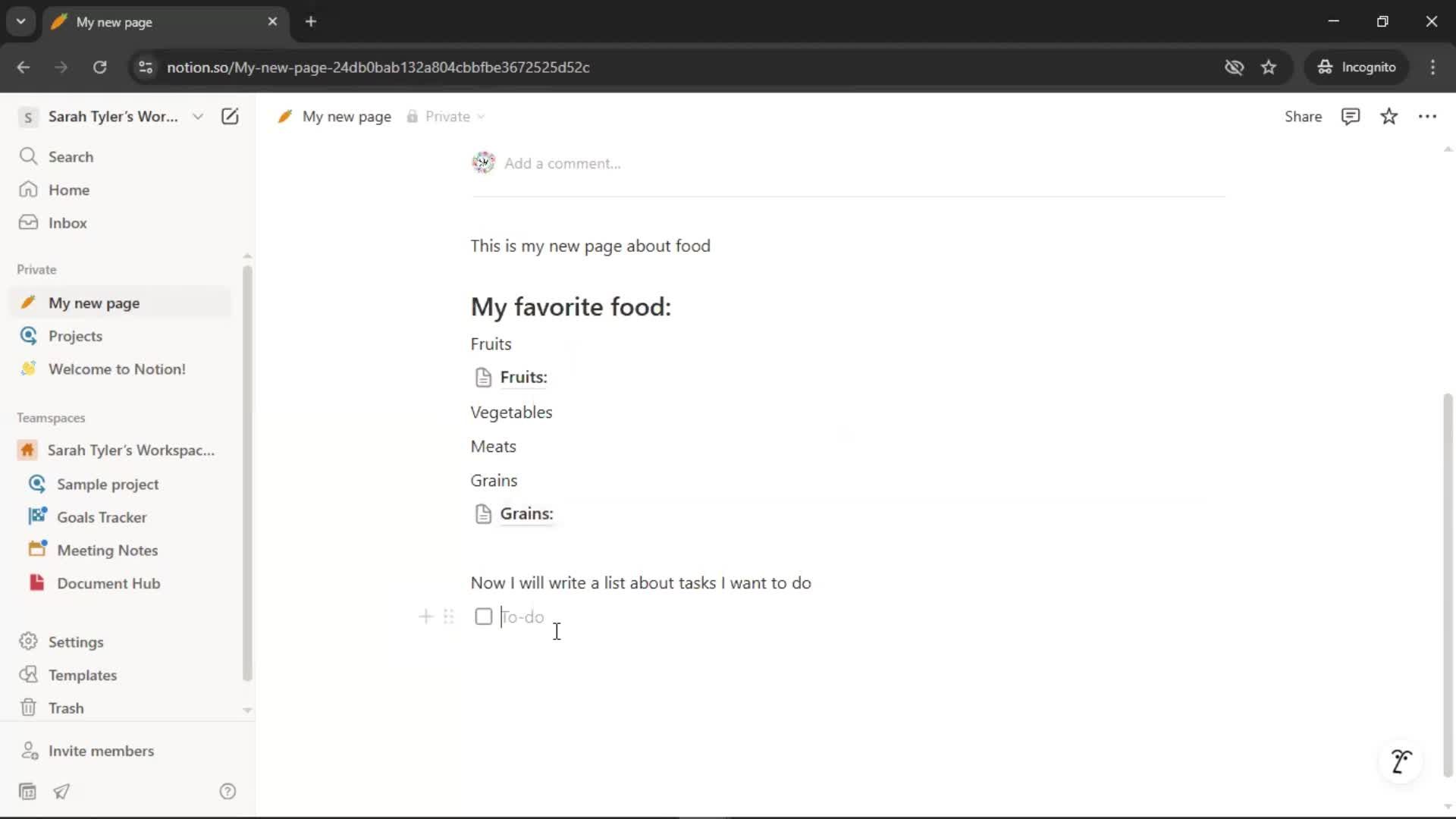Click the browser address bar URL
The image size is (1456, 819).
378,67
